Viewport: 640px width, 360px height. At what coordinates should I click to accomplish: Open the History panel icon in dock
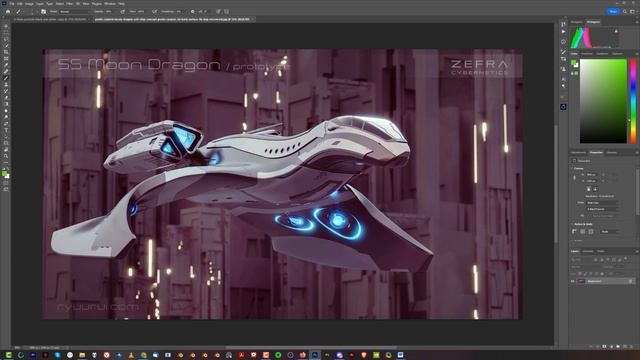coord(563,24)
